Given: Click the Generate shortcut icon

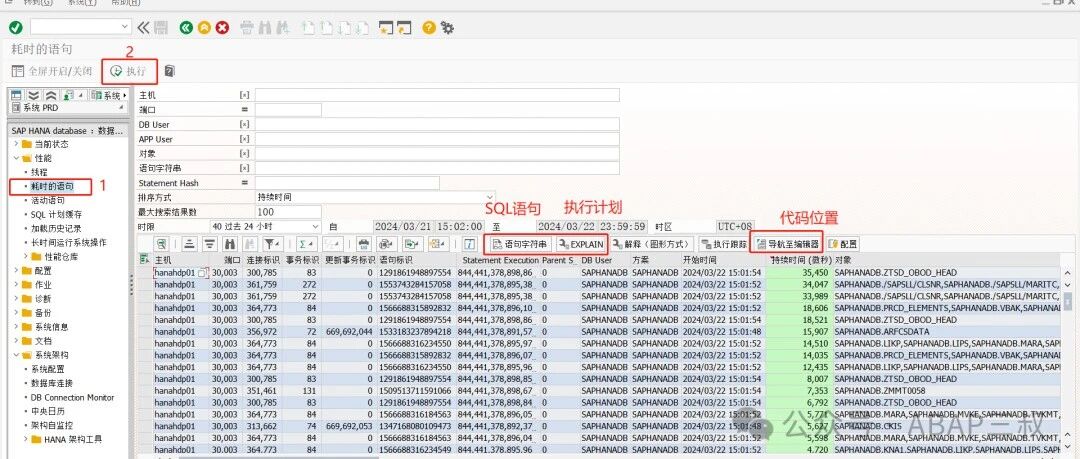Looking at the screenshot, I should pyautogui.click(x=404, y=28).
